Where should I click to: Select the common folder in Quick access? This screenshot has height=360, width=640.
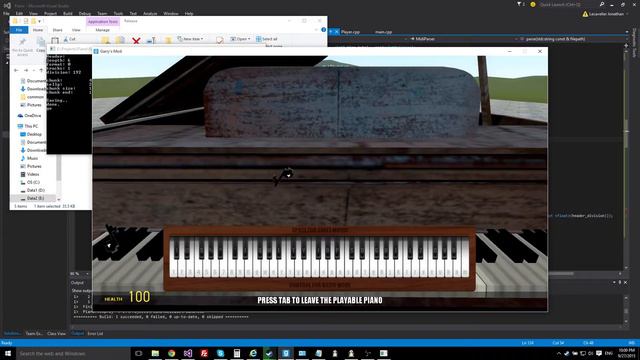[32, 97]
